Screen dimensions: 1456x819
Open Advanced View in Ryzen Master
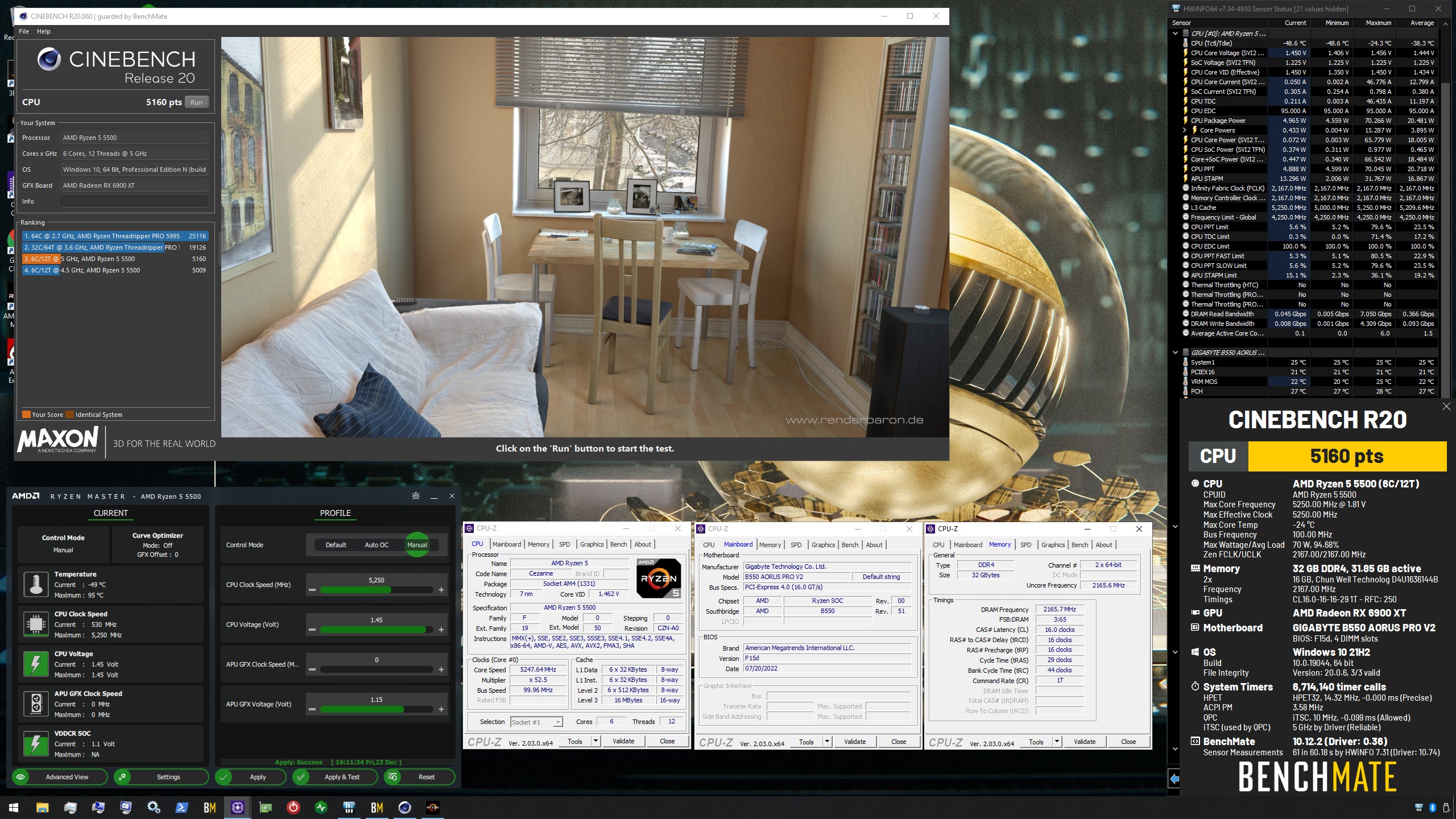coord(60,777)
